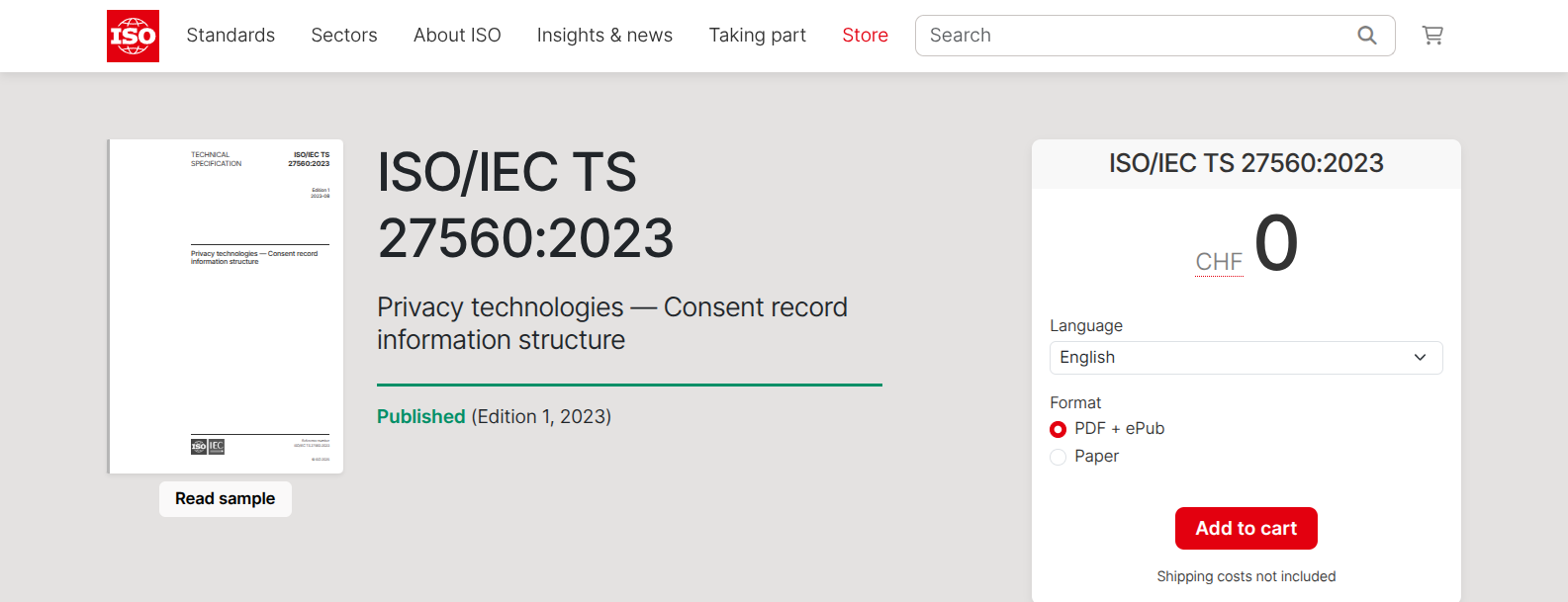Image resolution: width=1568 pixels, height=602 pixels.
Task: Click the Add to cart button
Action: [1245, 529]
